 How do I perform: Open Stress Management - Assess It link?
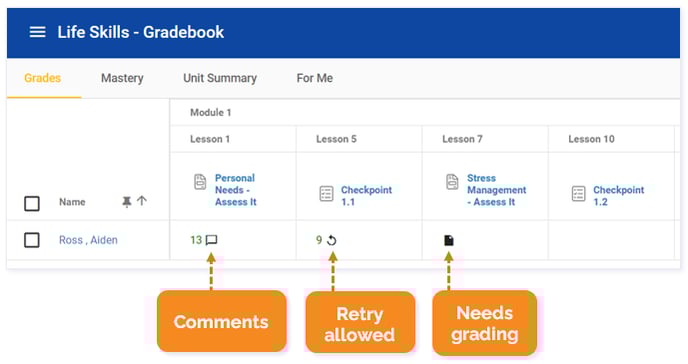tap(496, 190)
